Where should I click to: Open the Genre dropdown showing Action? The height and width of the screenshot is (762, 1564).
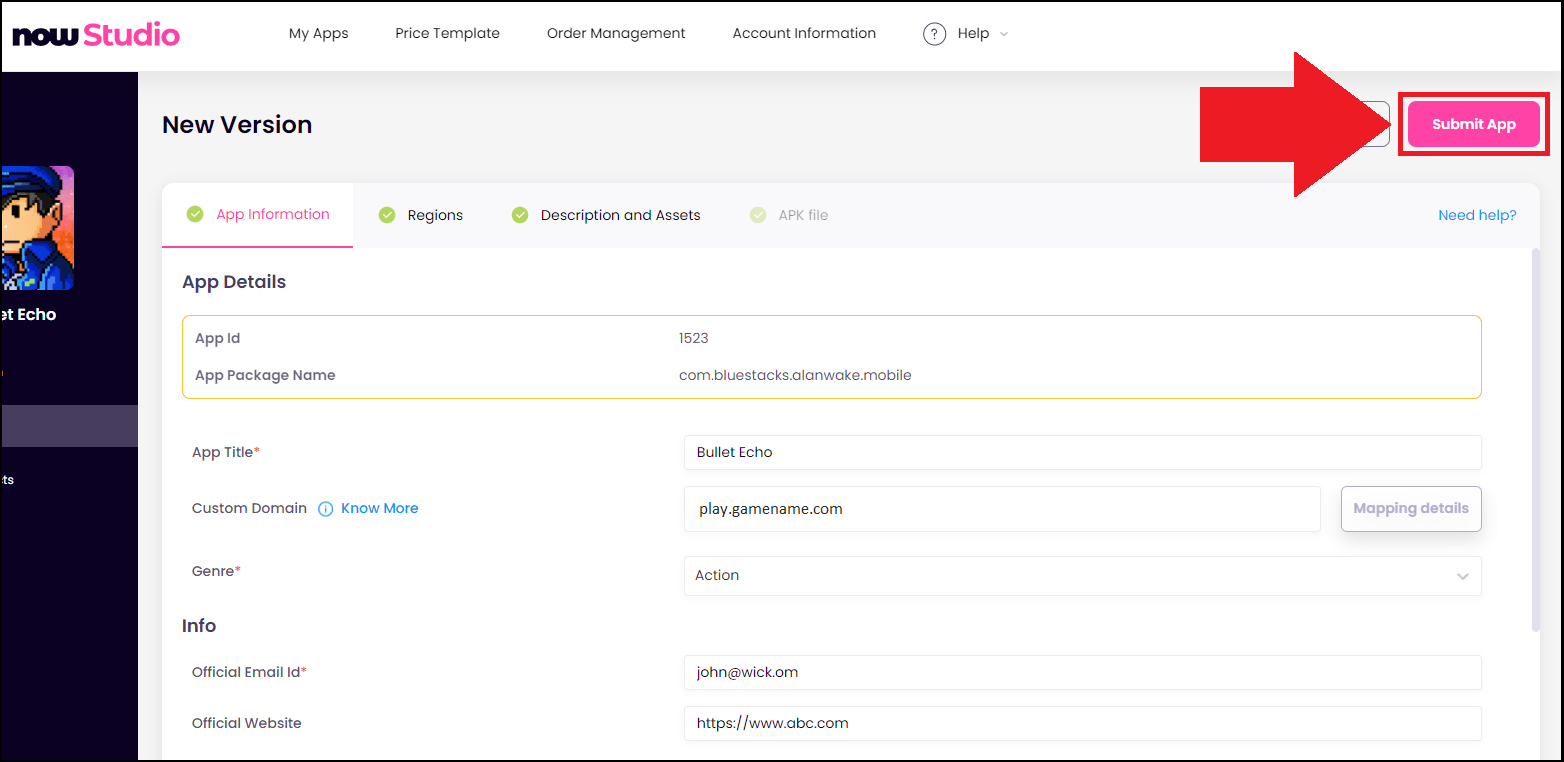coord(1082,576)
